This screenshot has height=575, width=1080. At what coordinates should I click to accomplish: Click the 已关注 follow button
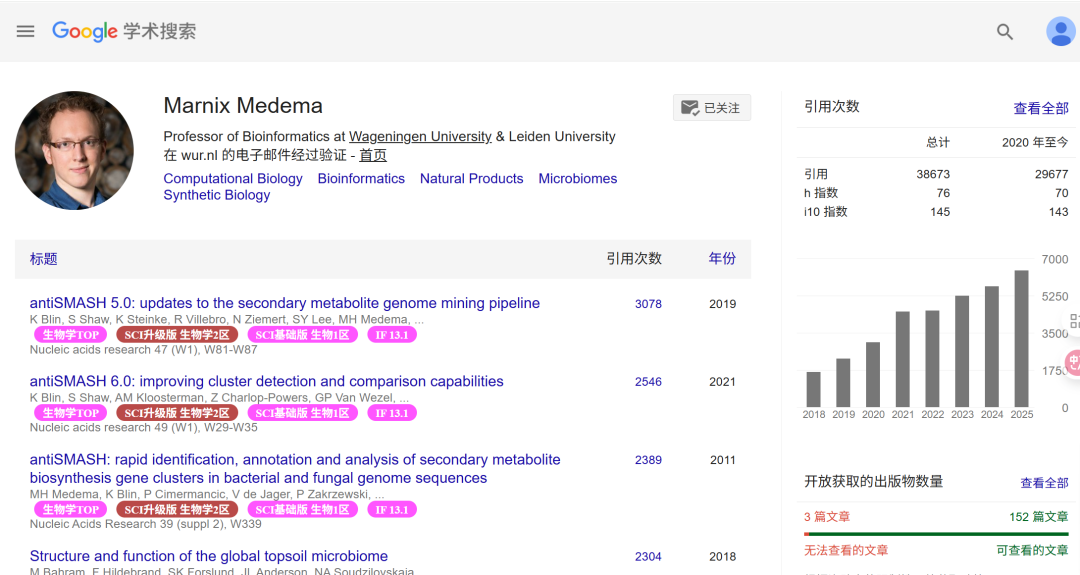click(x=712, y=107)
